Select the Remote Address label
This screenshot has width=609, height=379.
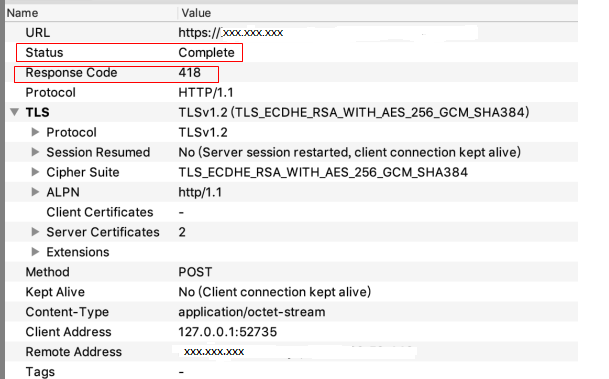click(74, 352)
